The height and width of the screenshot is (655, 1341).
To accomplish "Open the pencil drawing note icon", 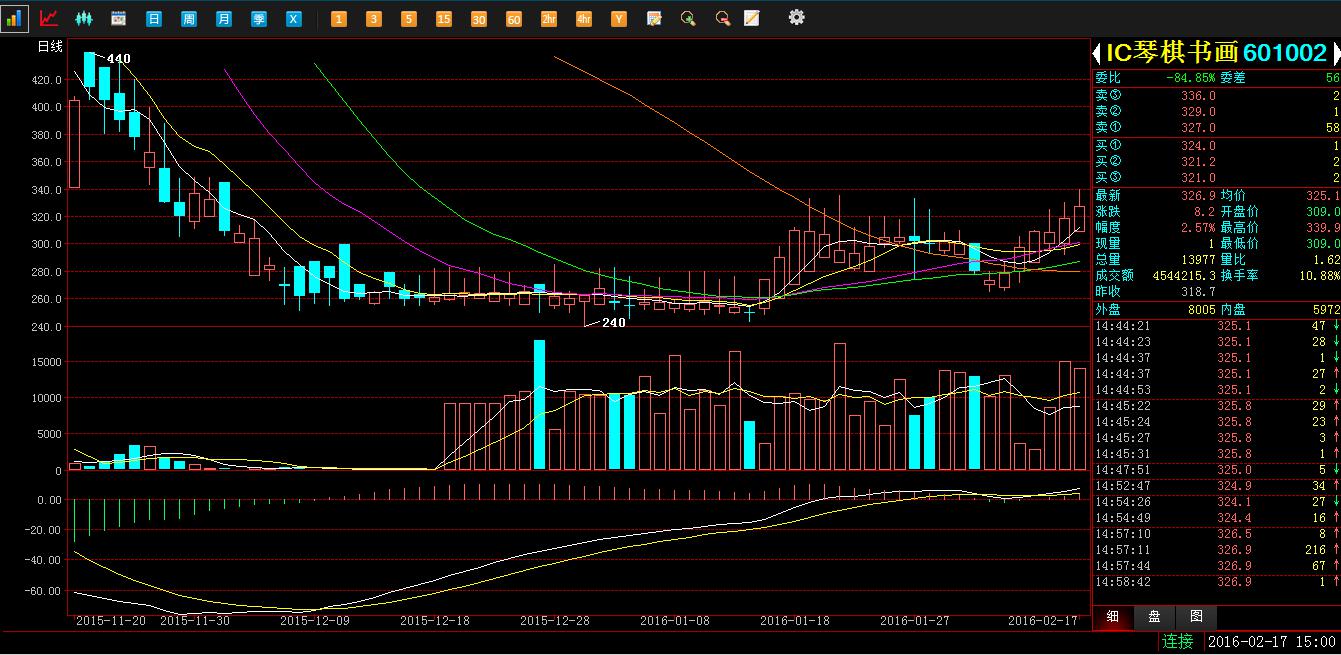I will (x=752, y=18).
